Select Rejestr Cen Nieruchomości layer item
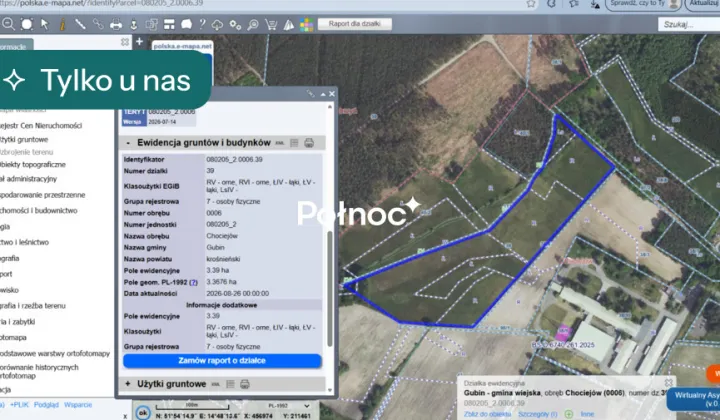This screenshot has width=720, height=420. pos(41,125)
